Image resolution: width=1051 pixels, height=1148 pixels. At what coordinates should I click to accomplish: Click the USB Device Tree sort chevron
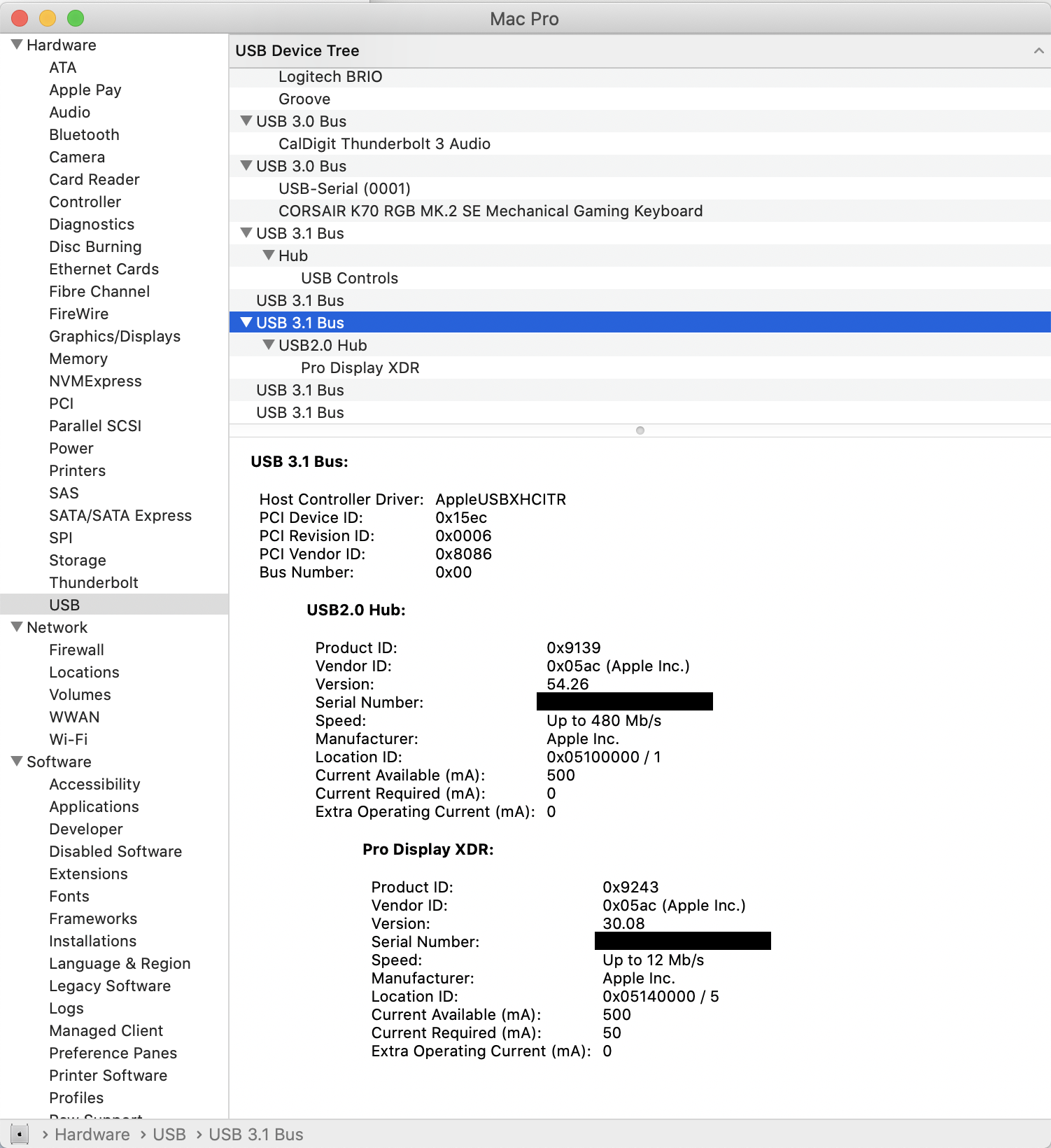tap(1038, 50)
